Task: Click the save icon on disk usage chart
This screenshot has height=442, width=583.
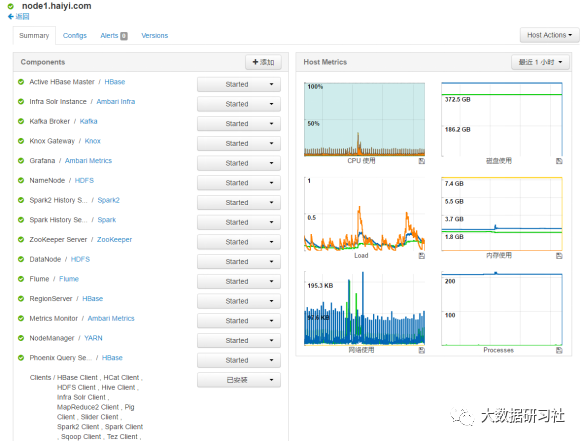Action: click(559, 161)
